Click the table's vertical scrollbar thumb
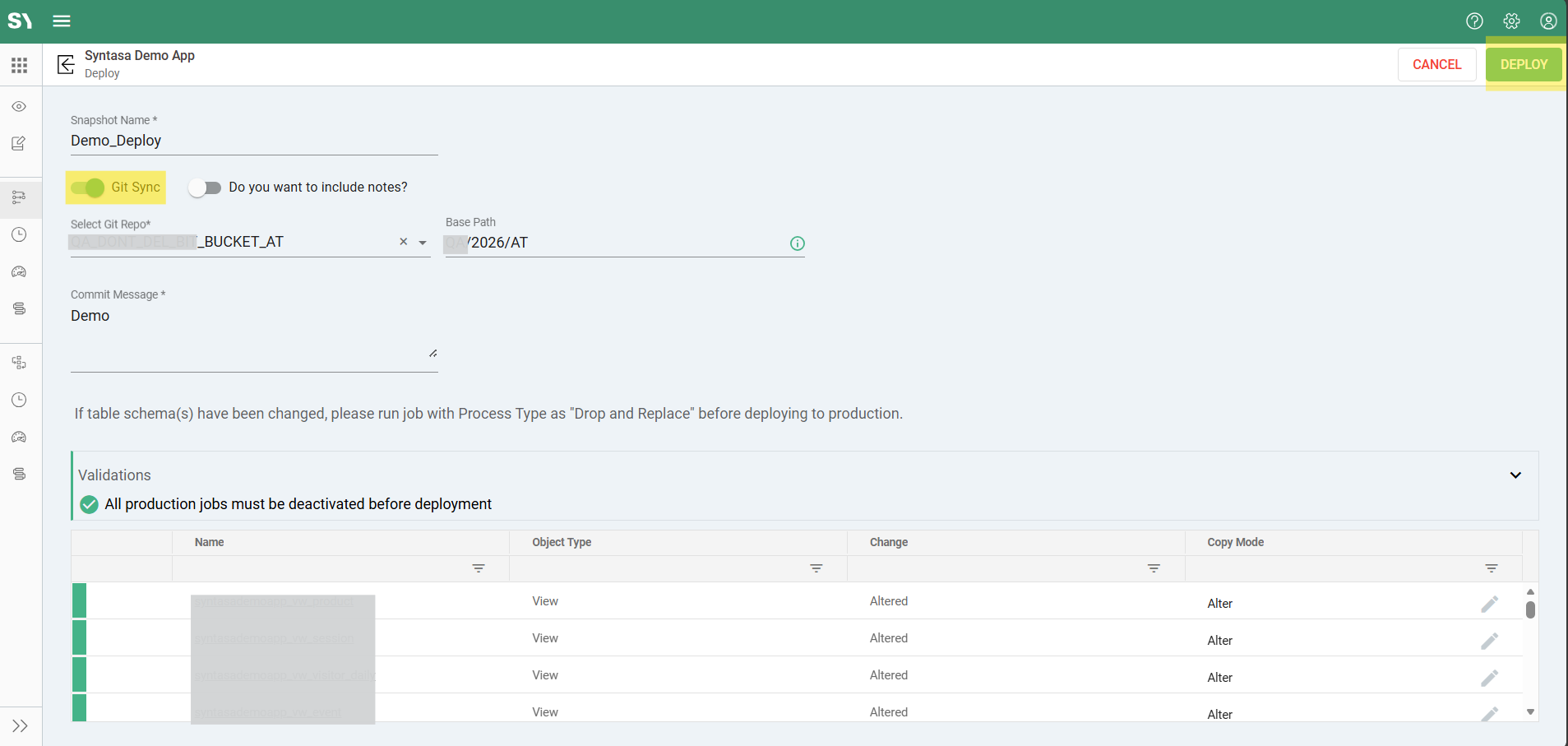Screen dimensions: 1568x746 tap(1530, 609)
